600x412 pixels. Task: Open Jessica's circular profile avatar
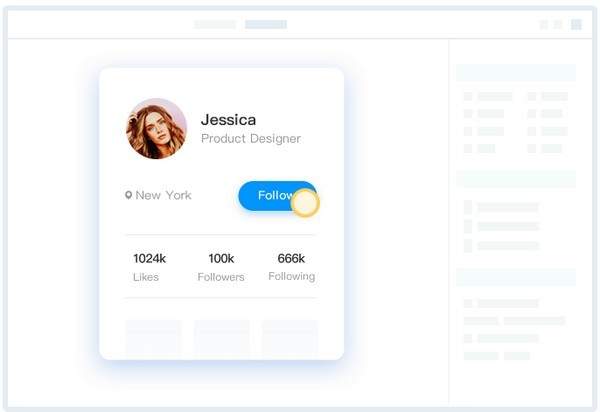157,129
